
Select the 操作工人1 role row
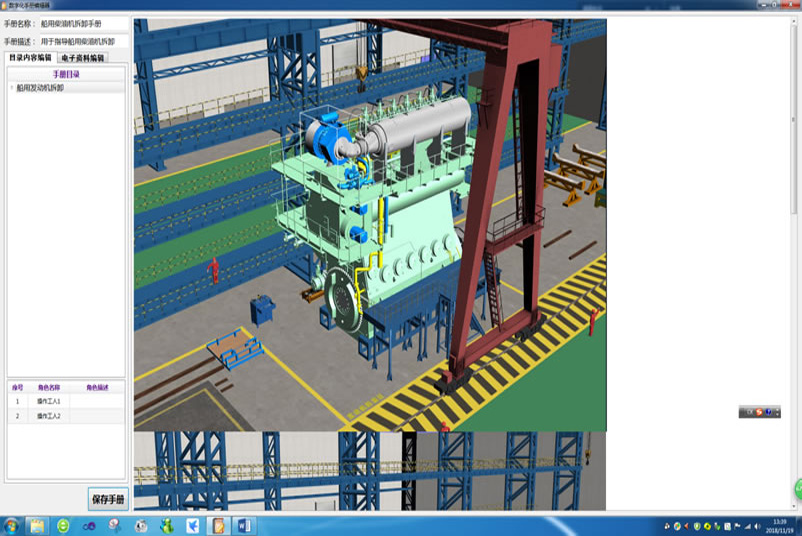coord(49,401)
